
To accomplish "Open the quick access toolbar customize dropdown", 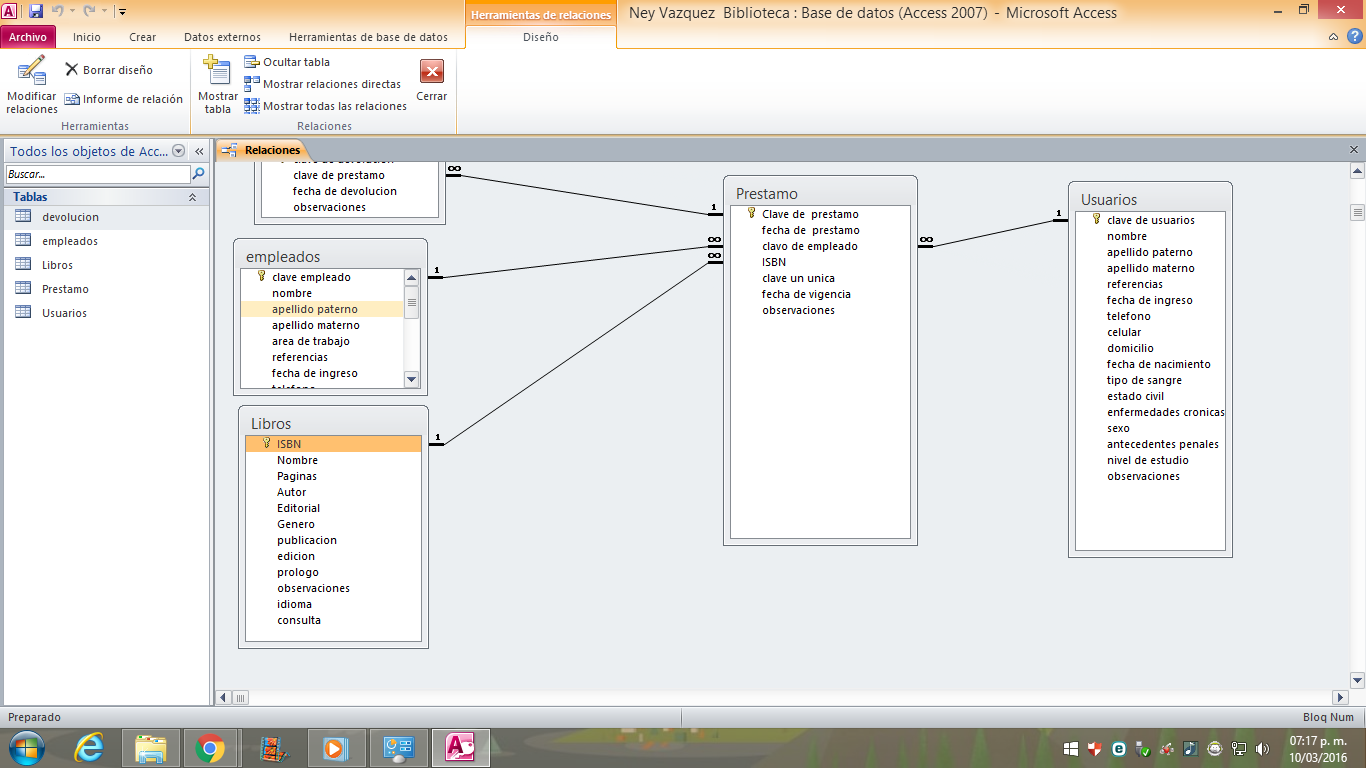I will [x=122, y=12].
